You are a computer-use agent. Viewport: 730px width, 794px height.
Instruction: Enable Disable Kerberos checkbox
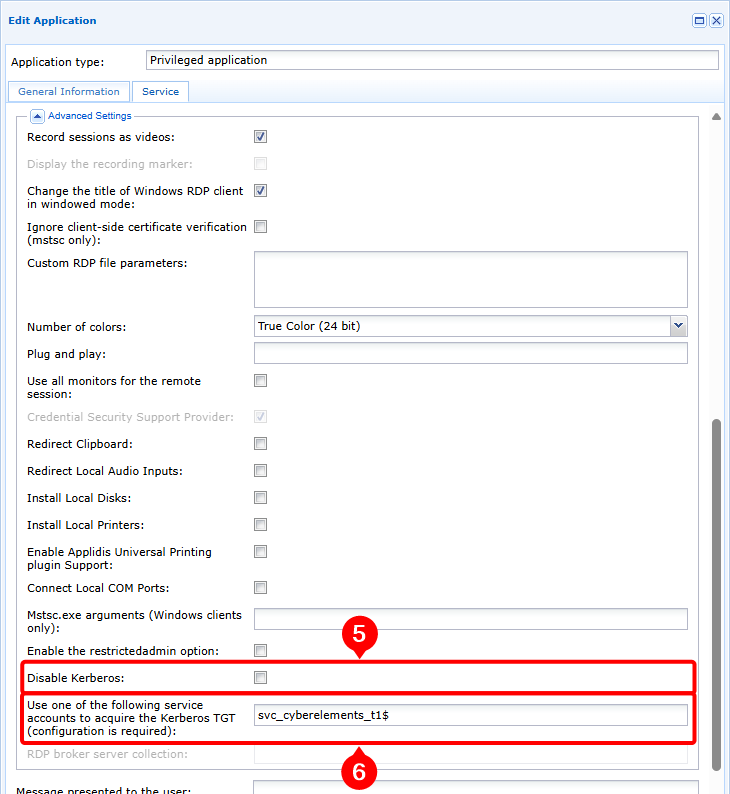coord(260,678)
